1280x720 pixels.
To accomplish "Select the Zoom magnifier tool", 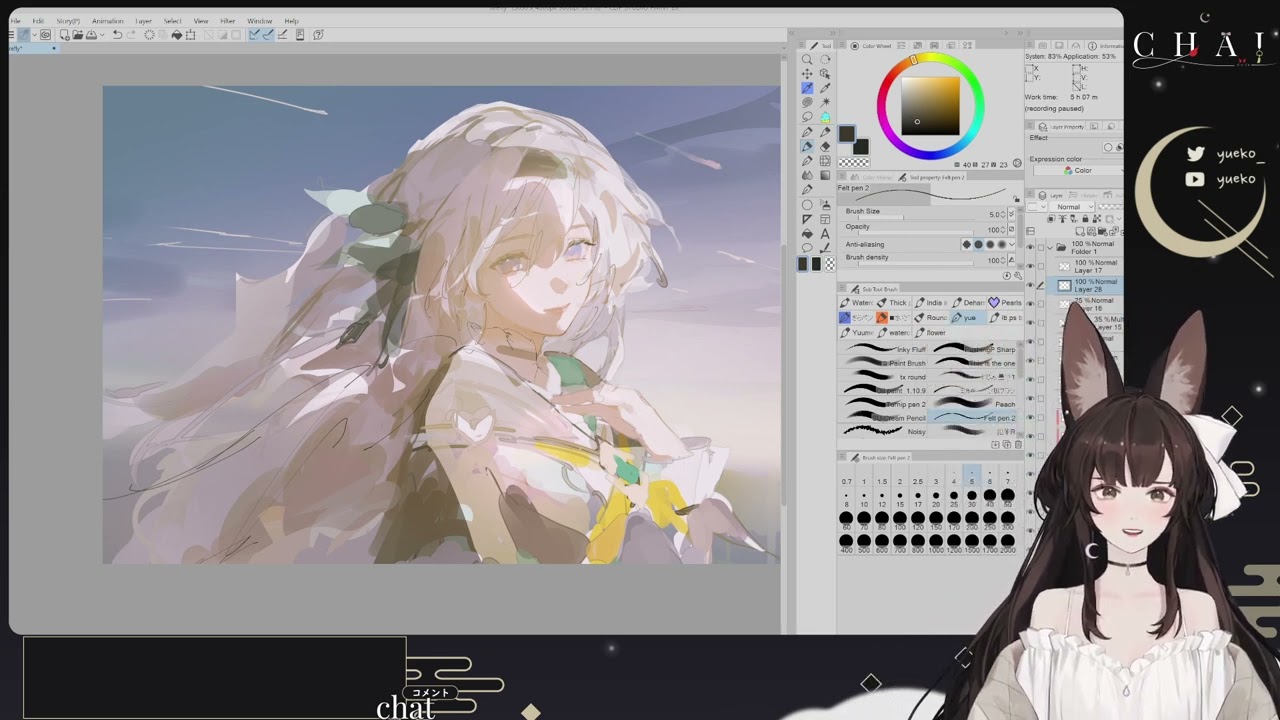I will point(807,59).
